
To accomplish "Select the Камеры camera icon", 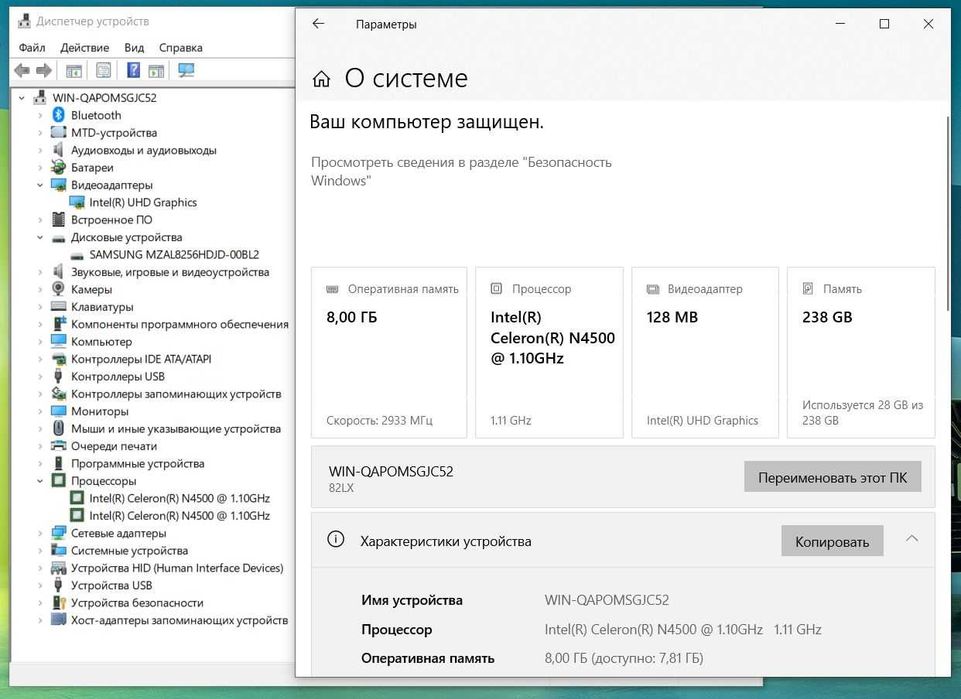I will pos(58,289).
